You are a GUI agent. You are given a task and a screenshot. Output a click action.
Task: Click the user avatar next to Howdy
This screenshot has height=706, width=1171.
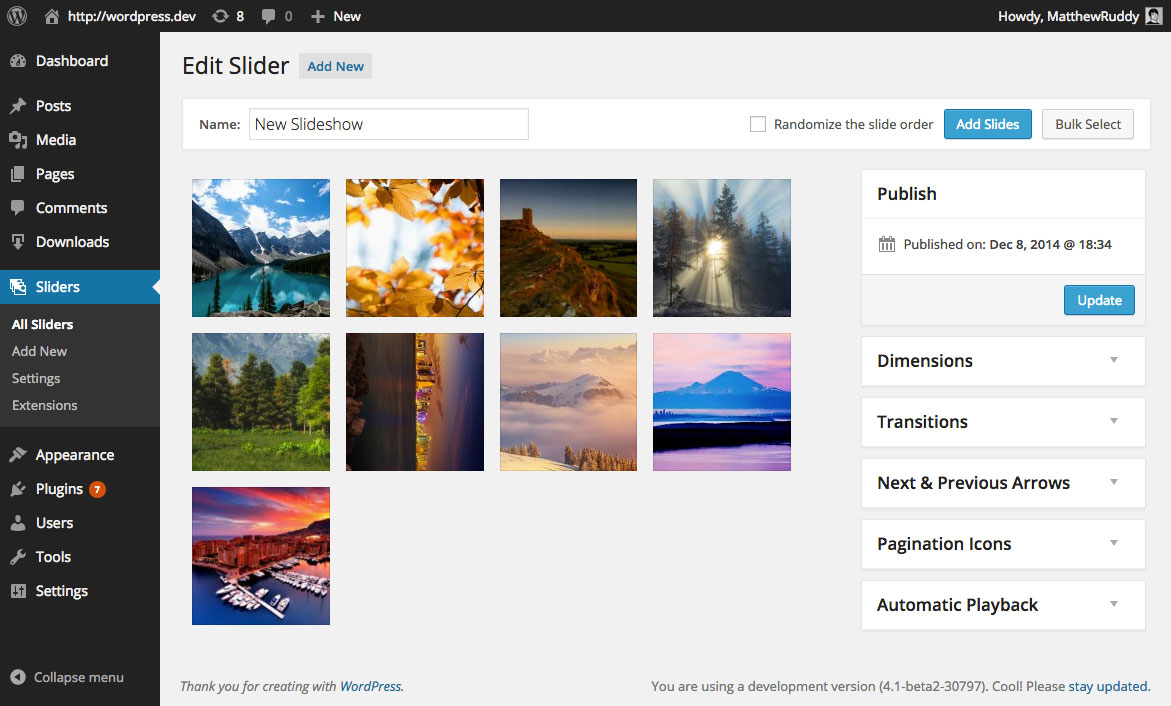pos(1154,16)
